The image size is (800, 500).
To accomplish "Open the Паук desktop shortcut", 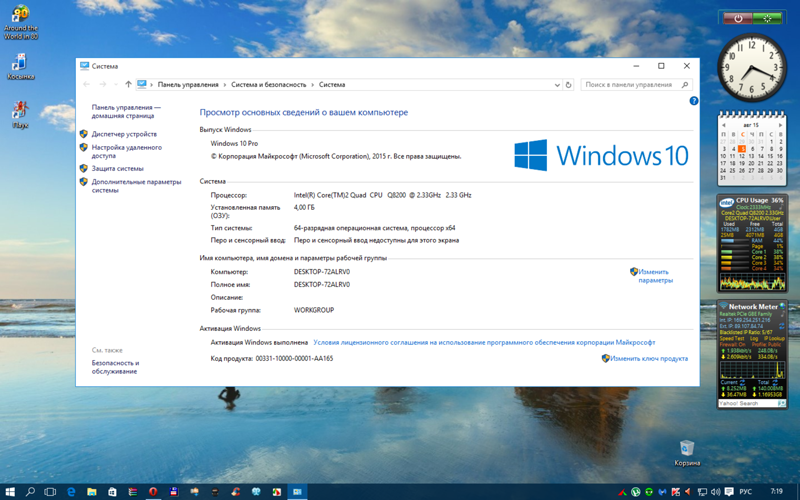I will pyautogui.click(x=20, y=115).
